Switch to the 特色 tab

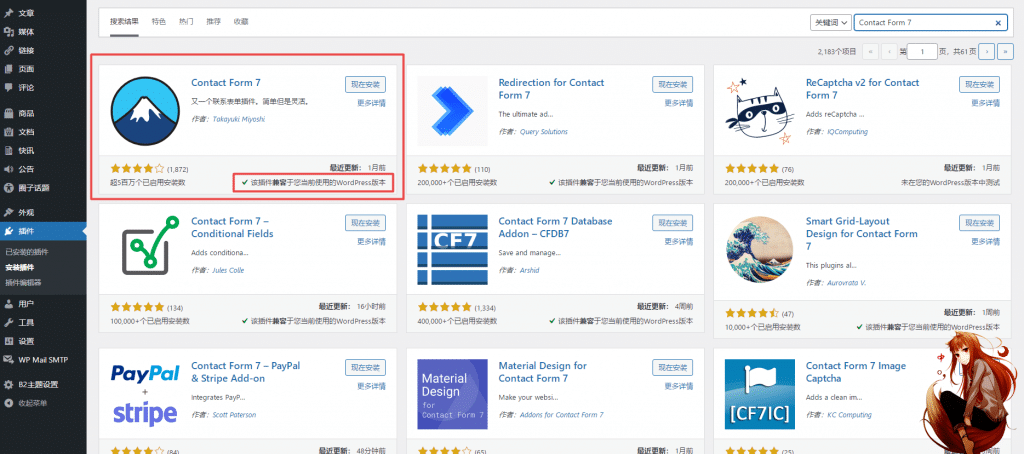[159, 22]
